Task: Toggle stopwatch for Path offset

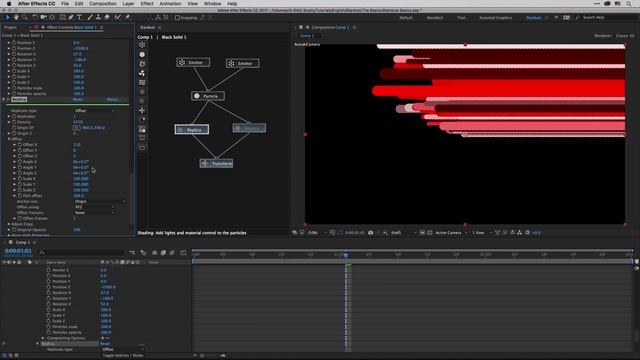Action: click(20, 196)
